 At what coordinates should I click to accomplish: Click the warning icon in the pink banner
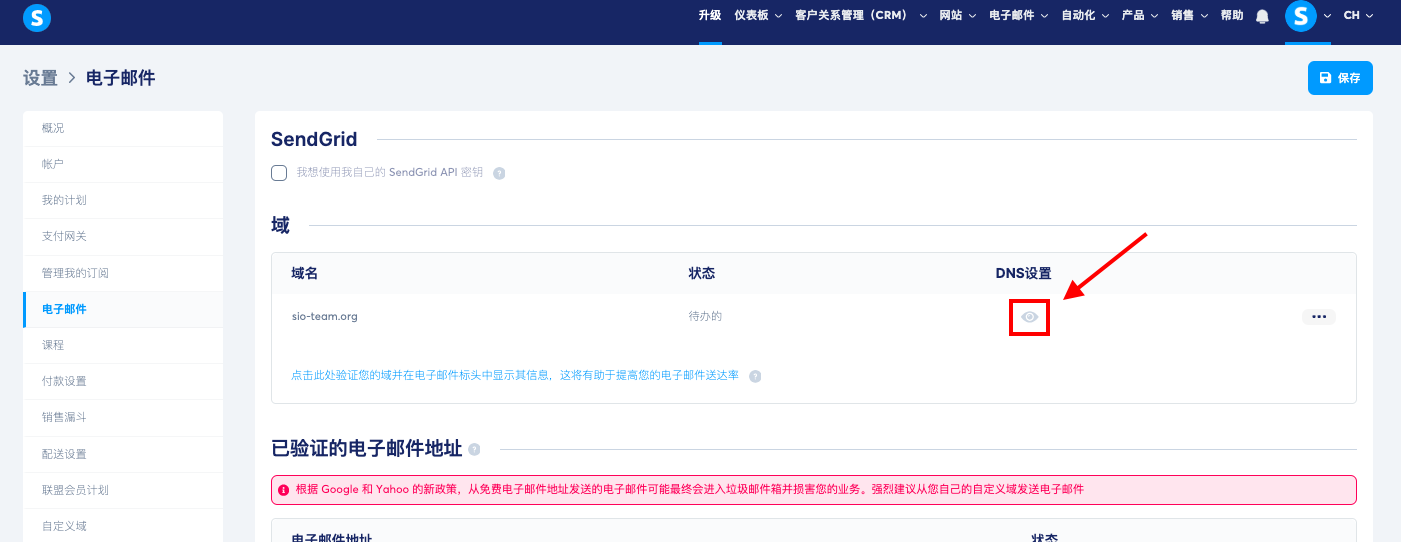click(x=285, y=490)
